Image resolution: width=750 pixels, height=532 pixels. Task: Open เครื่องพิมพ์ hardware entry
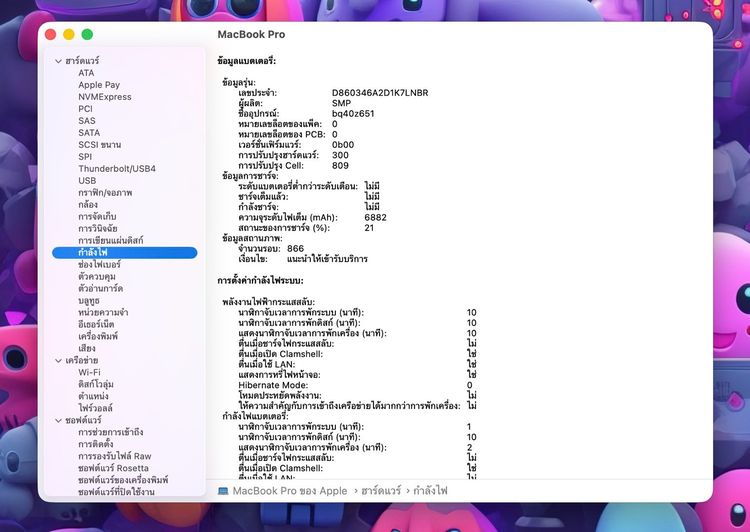pos(98,336)
